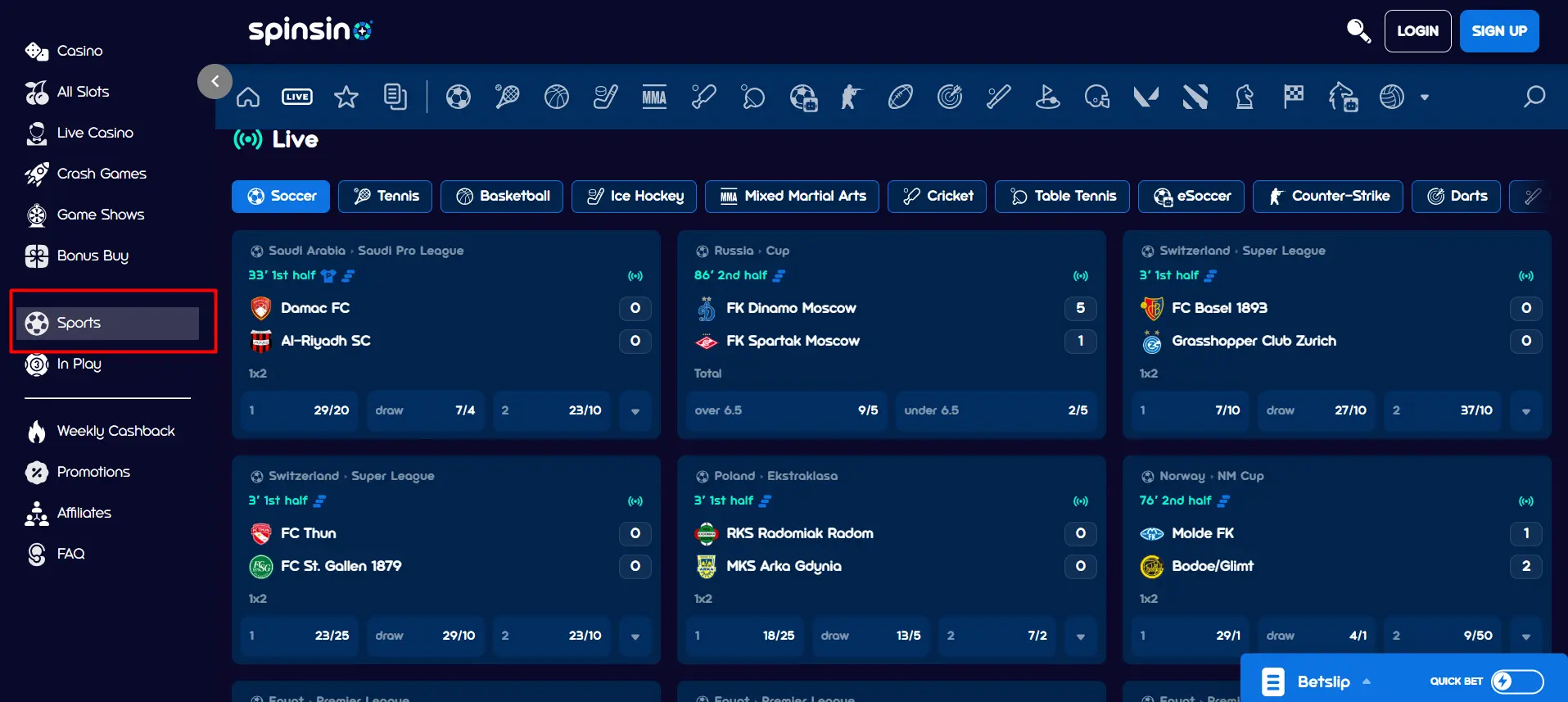This screenshot has width=1568, height=702.
Task: Open Live Casino in the sidebar
Action: coord(79,133)
